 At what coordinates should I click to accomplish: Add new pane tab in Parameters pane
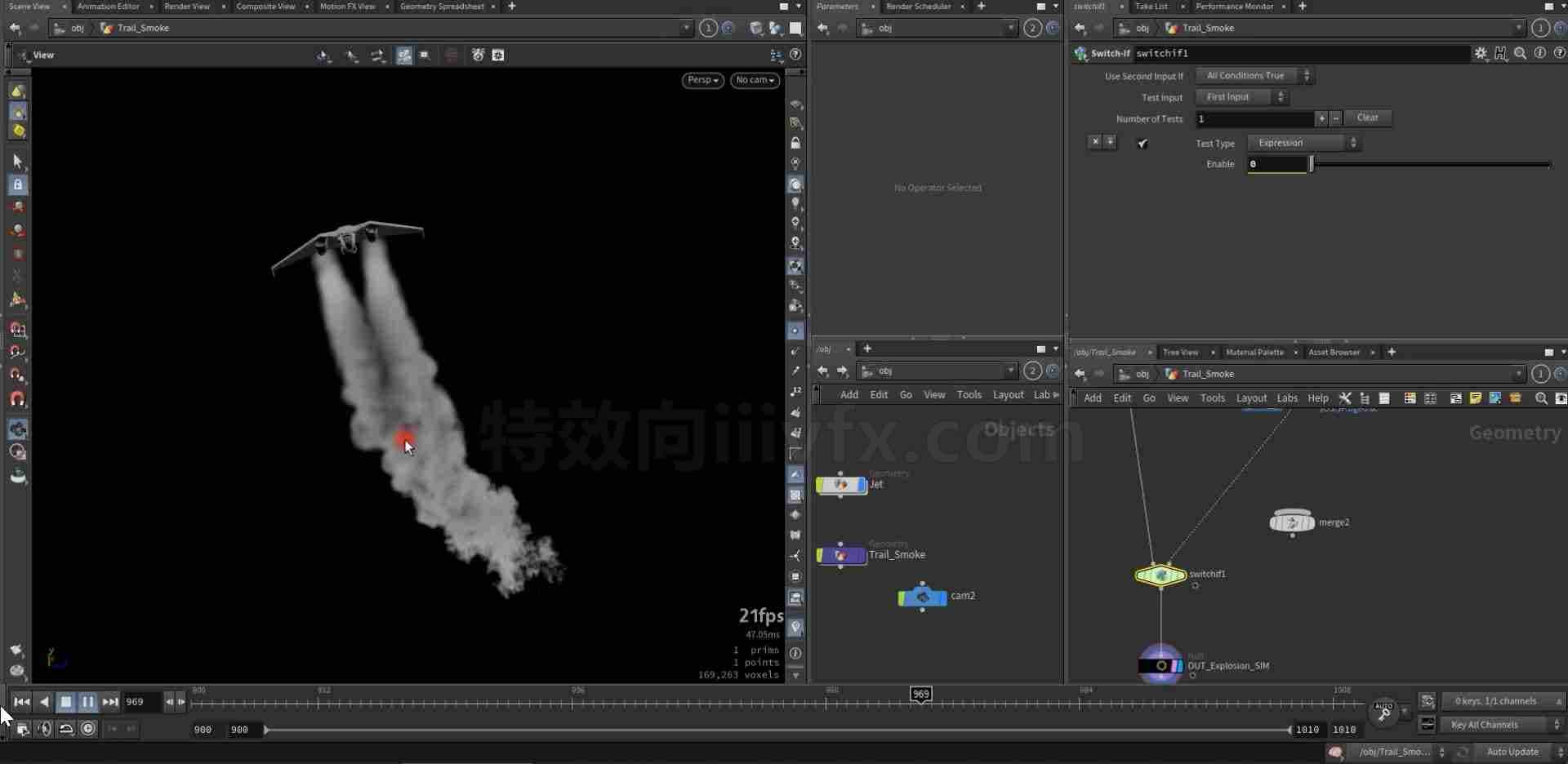(981, 7)
